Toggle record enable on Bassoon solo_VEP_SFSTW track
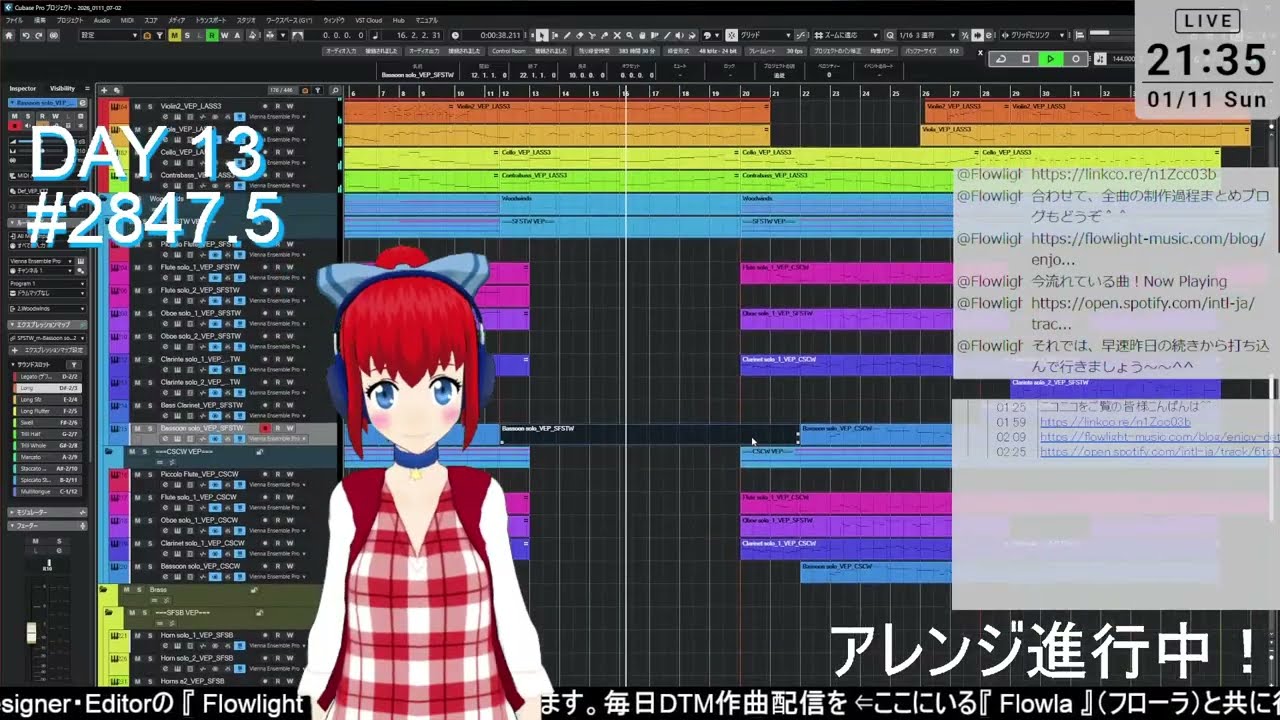This screenshot has width=1280, height=720. click(x=265, y=429)
